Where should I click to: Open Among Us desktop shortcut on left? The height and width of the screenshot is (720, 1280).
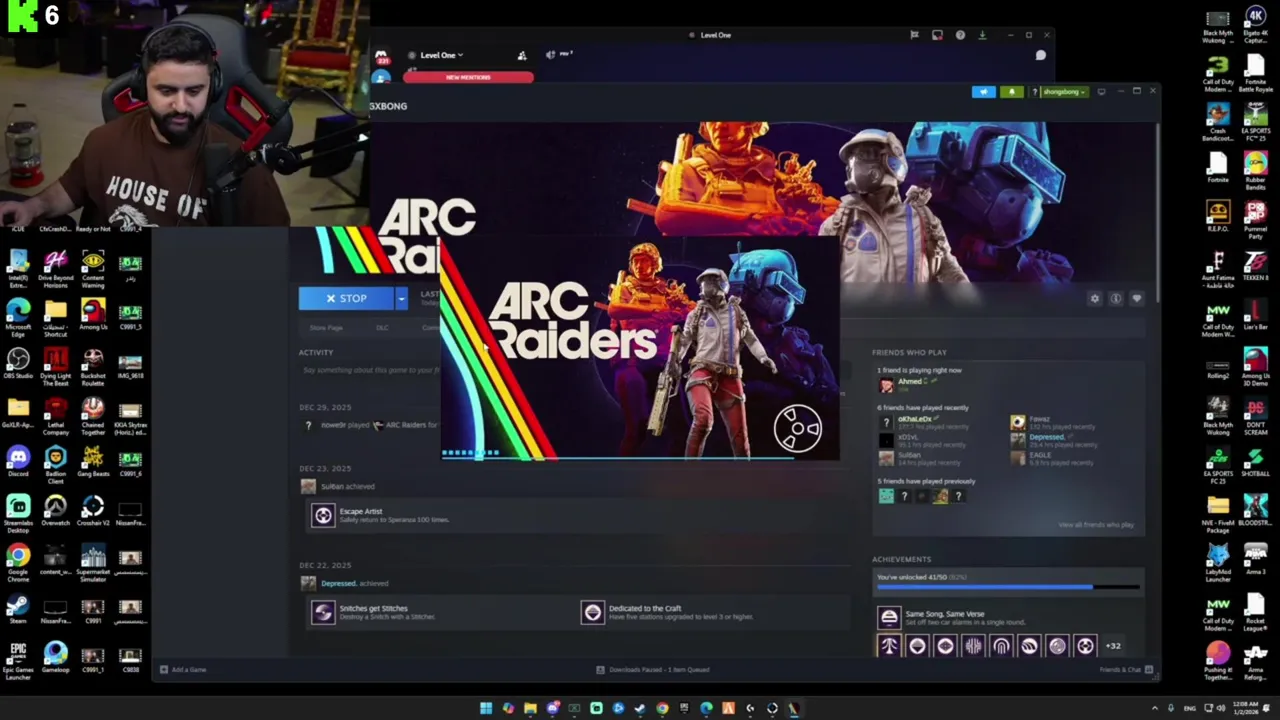pyautogui.click(x=93, y=315)
